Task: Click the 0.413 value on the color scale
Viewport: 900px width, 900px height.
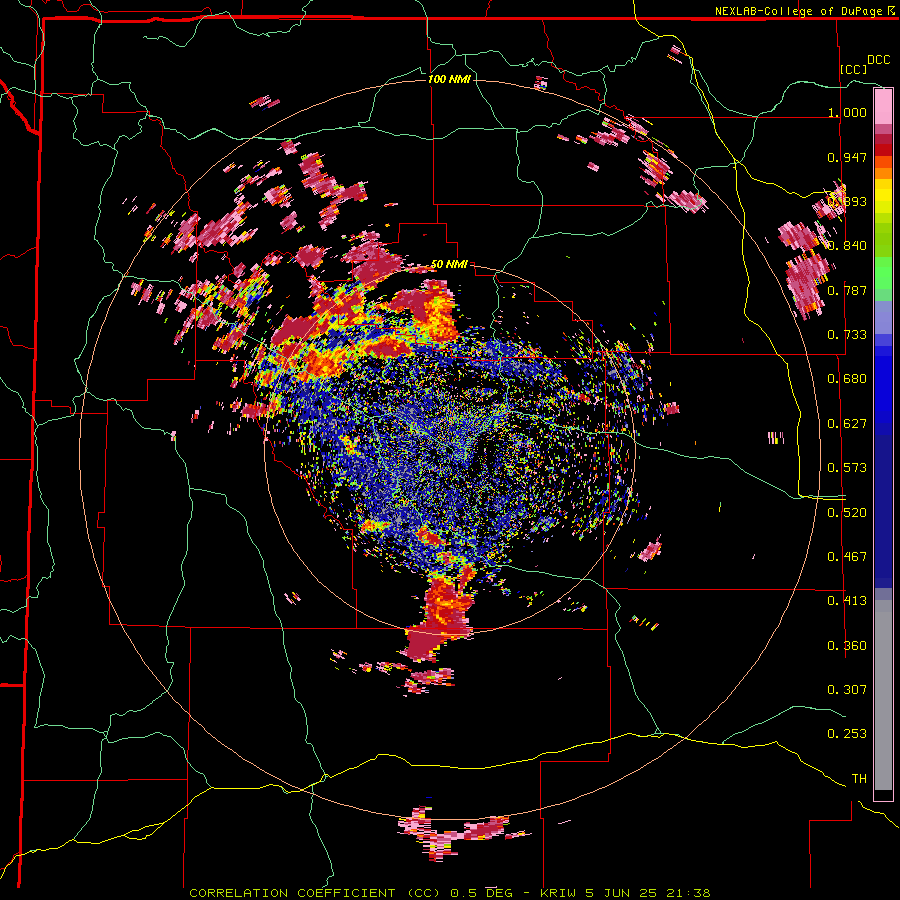Action: pos(847,601)
